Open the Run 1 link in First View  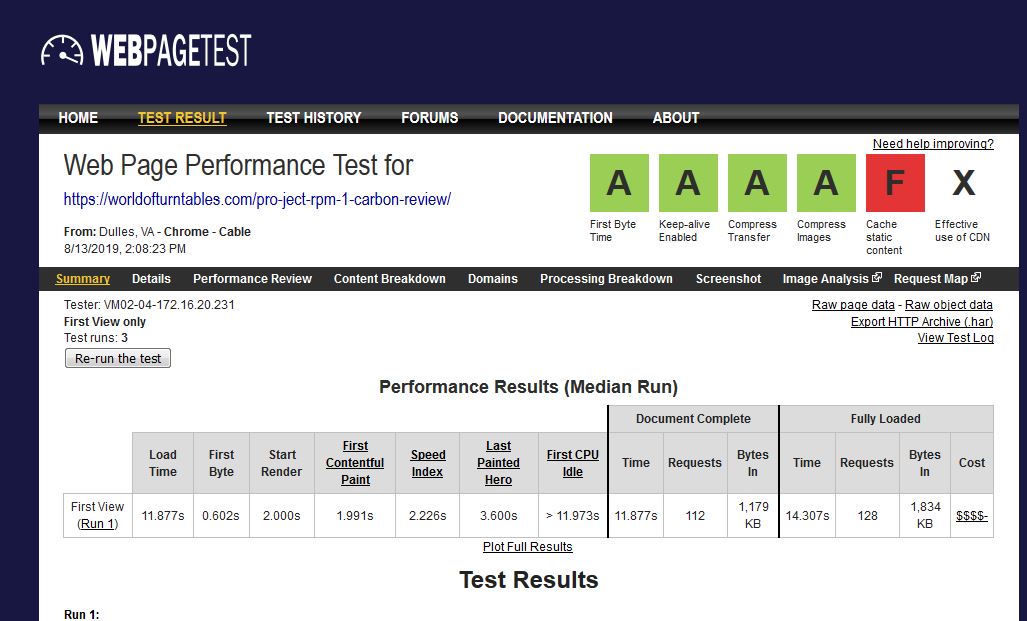(x=98, y=524)
